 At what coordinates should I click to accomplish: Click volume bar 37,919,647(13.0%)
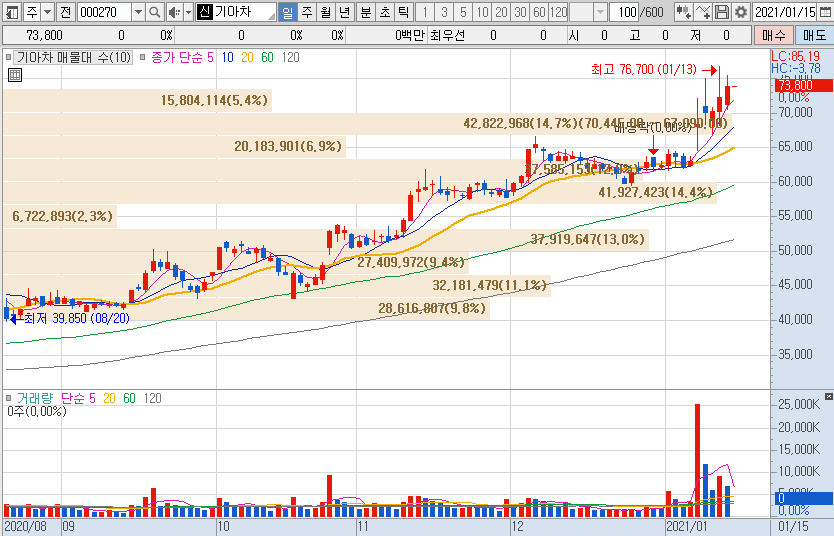tap(326, 239)
